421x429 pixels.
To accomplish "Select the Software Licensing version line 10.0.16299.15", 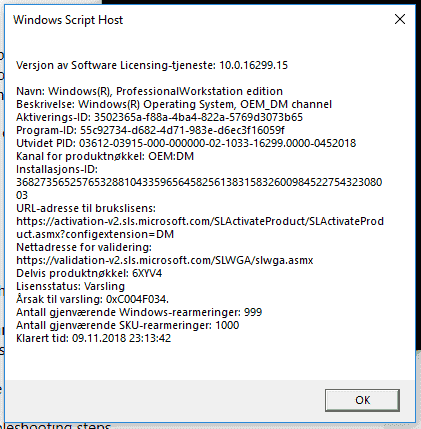I will (152, 65).
